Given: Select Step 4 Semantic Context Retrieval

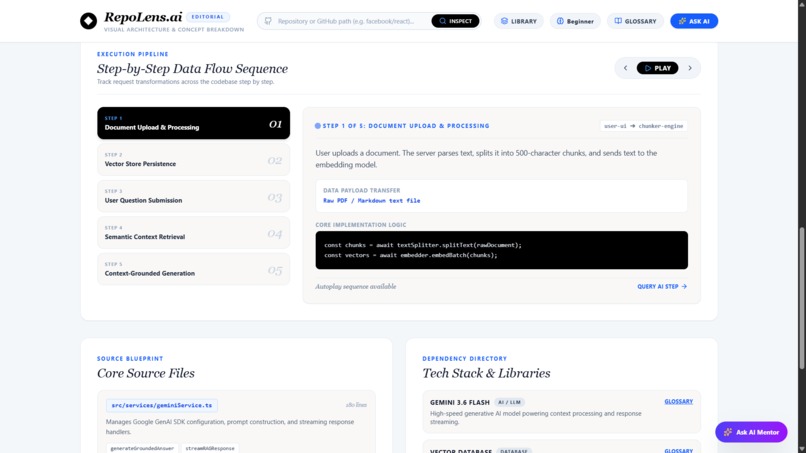Looking at the screenshot, I should tap(193, 232).
